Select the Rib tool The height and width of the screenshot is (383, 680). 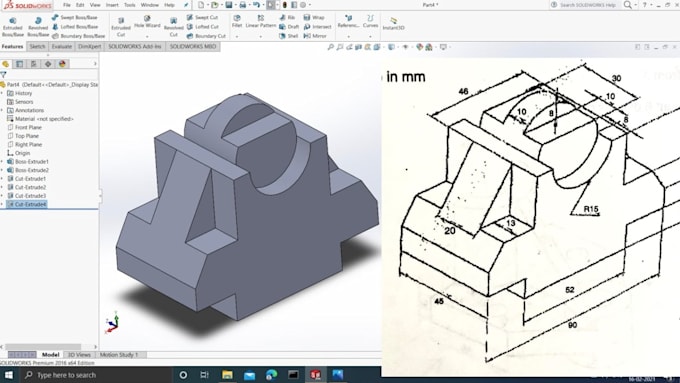coord(287,17)
